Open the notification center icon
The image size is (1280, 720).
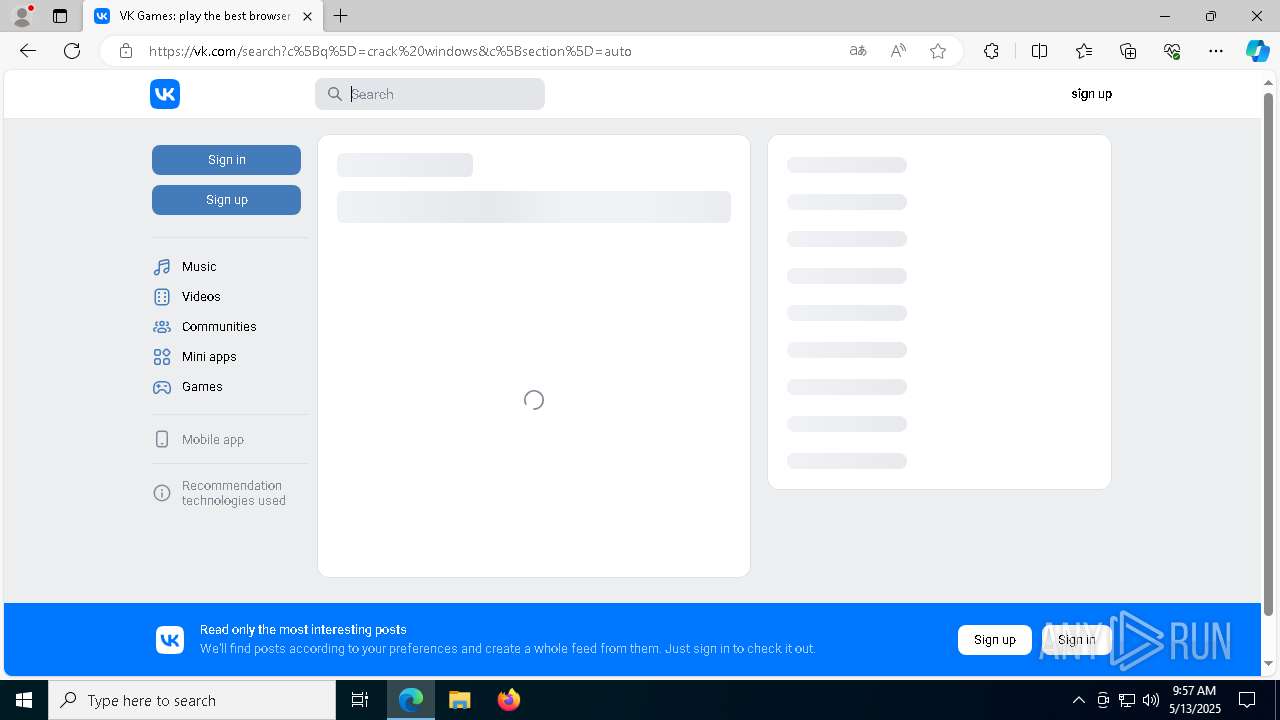pyautogui.click(x=1247, y=700)
